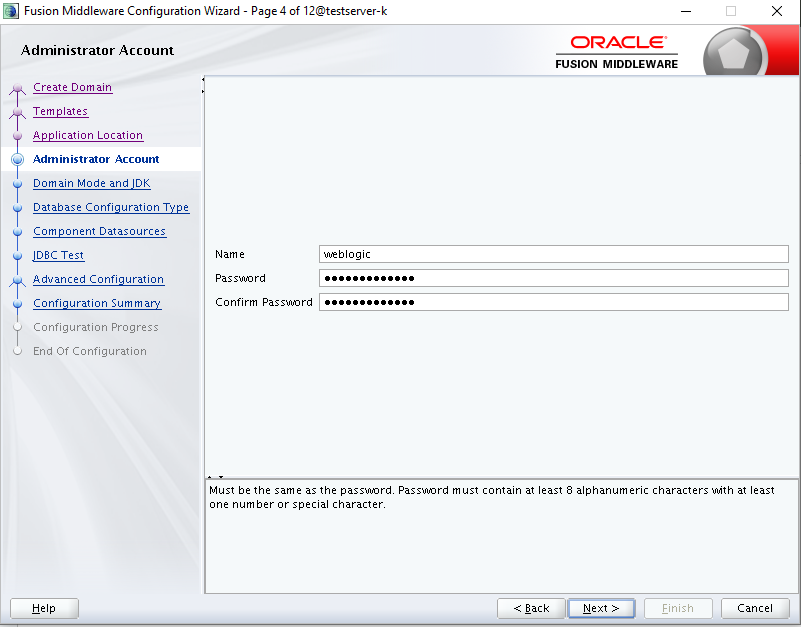Proceed with the Next button
This screenshot has height=627, width=801.
(x=601, y=608)
